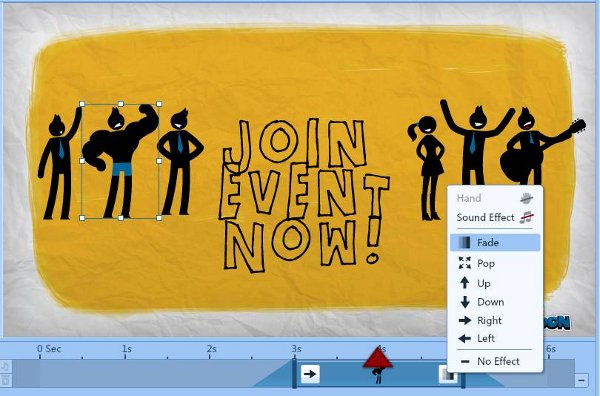Click the bottom-right selection resize handle
Screen dimensions: 600x396
tap(159, 218)
